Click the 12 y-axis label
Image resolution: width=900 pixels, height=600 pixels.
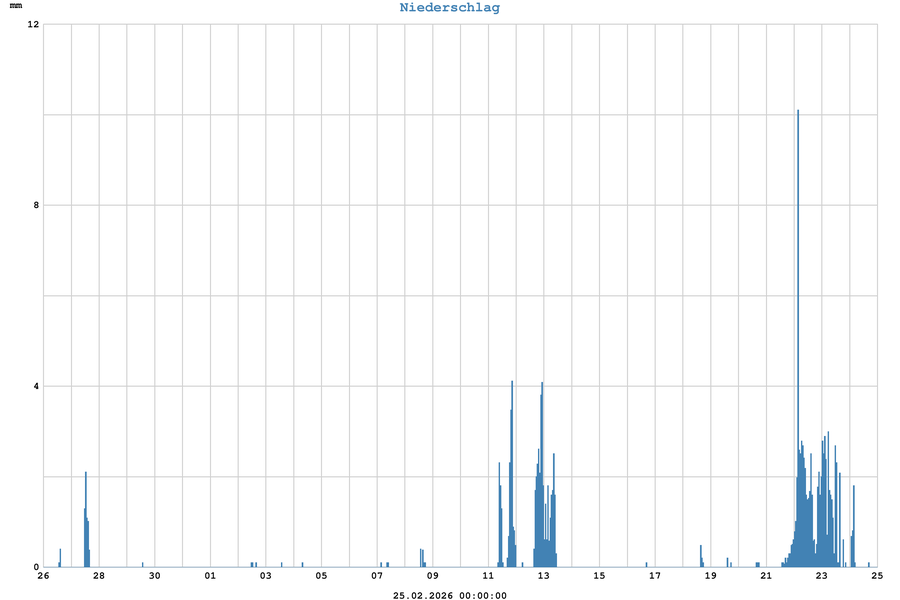[x=33, y=24]
